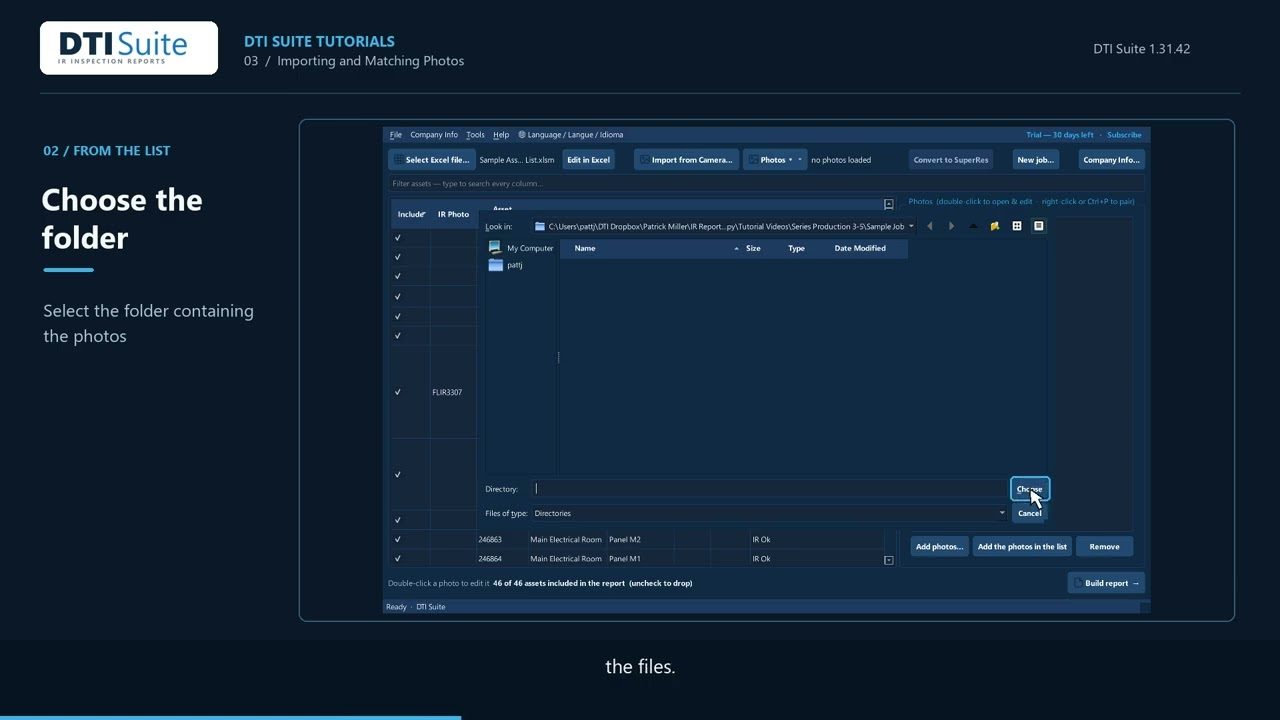
Task: Expand the Files of type dropdown
Action: [1002, 513]
